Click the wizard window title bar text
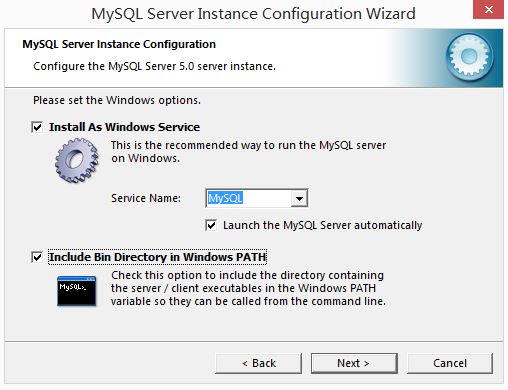 coord(253,14)
